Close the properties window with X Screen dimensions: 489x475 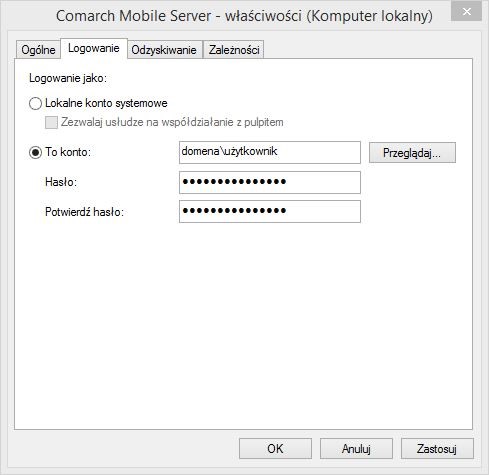coord(467,12)
